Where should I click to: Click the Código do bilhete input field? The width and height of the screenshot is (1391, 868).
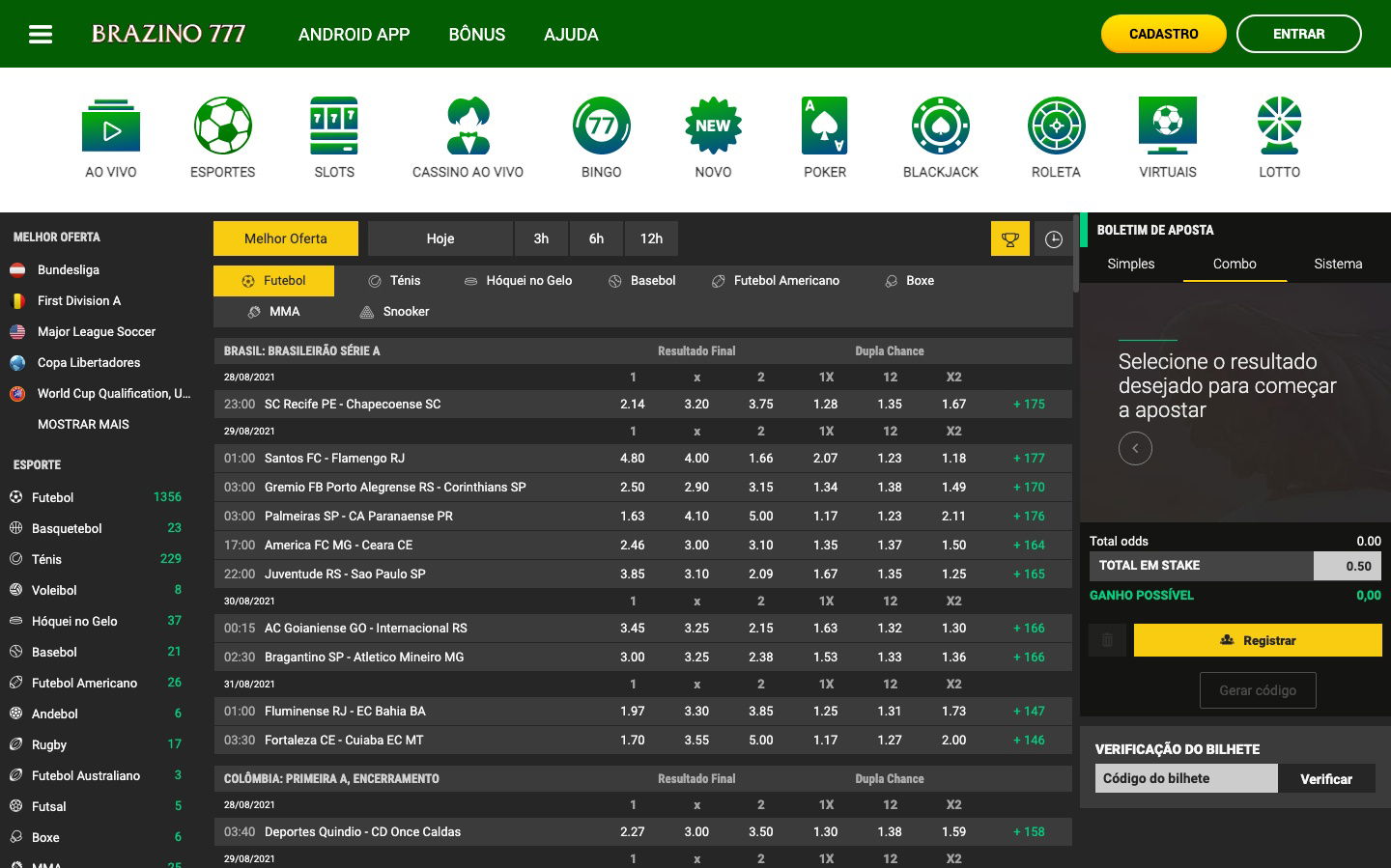[x=1186, y=778]
